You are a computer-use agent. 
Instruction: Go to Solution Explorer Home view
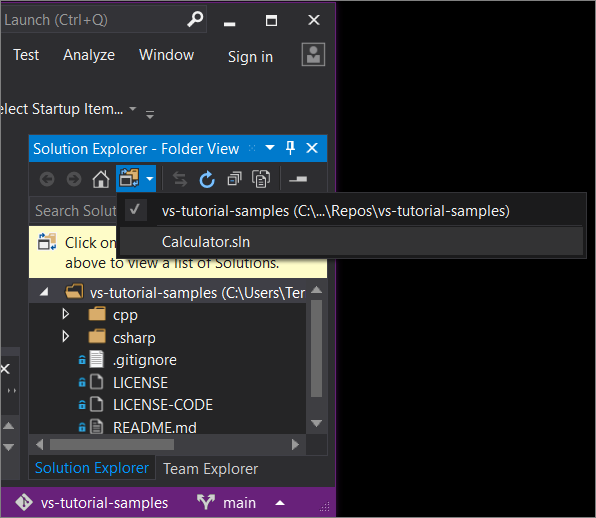coord(101,179)
